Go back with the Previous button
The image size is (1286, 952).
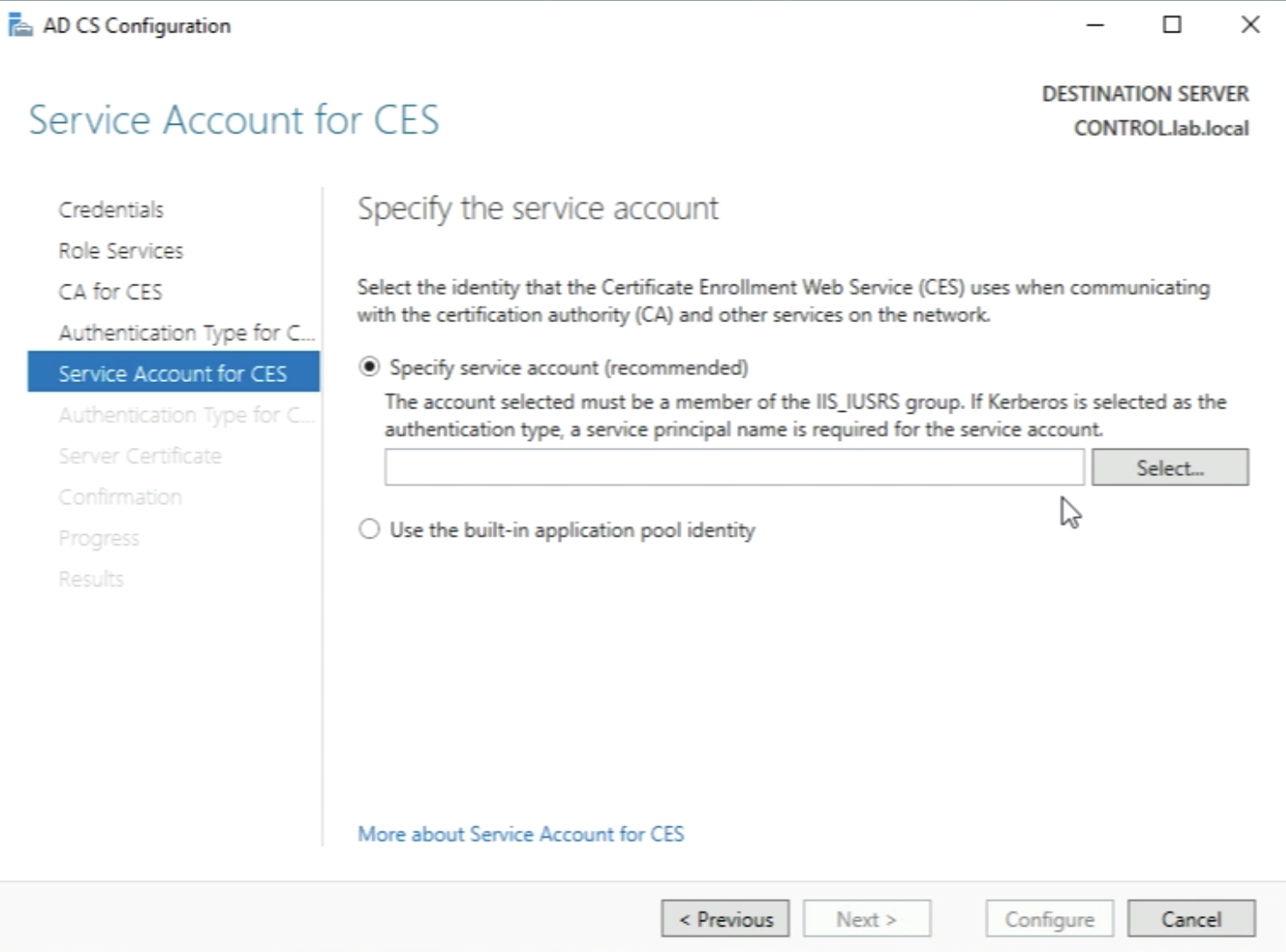[725, 920]
